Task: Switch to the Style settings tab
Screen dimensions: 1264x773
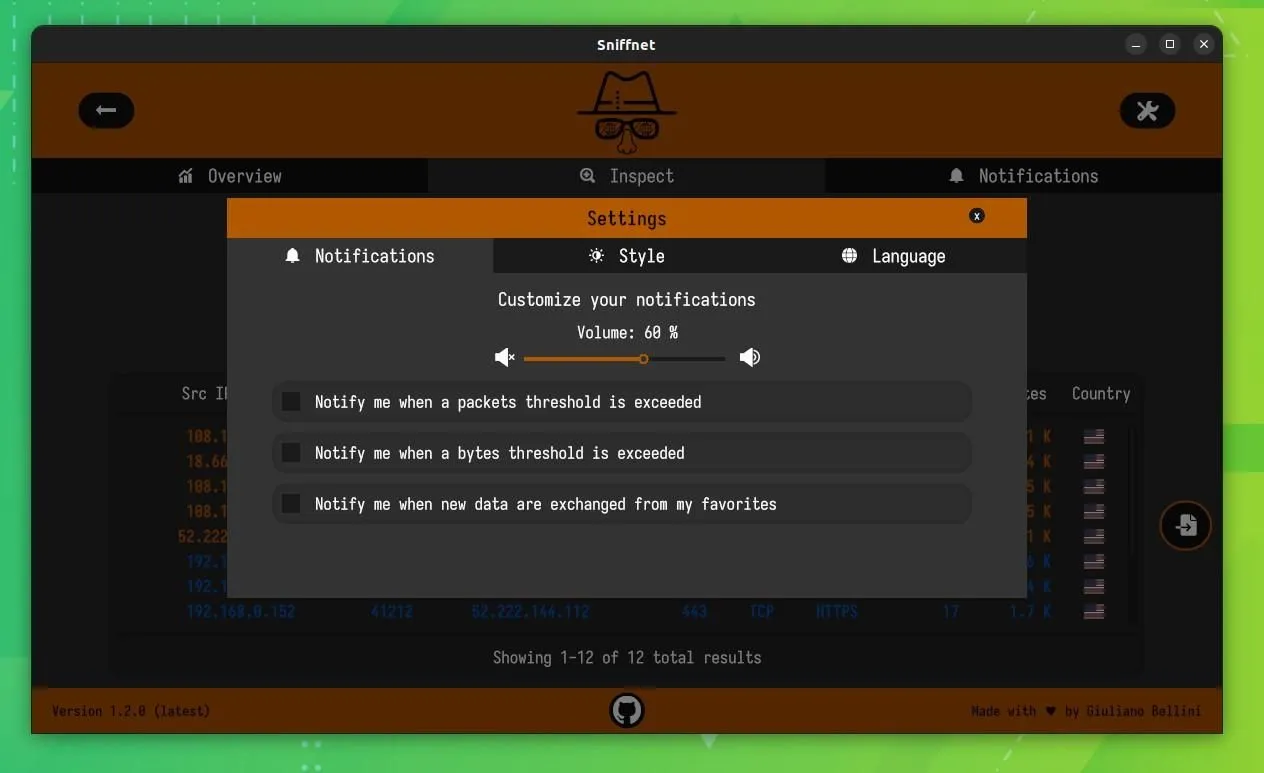Action: click(x=627, y=256)
